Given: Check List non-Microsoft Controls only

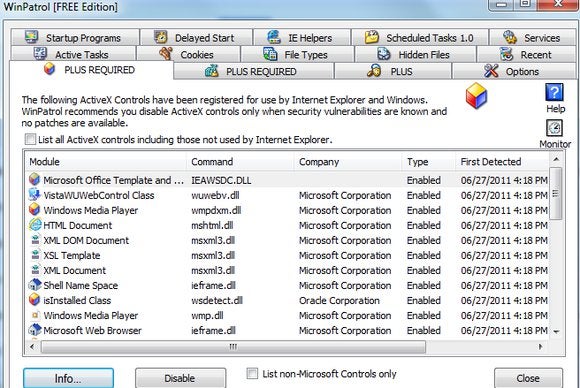Looking at the screenshot, I should [x=252, y=373].
